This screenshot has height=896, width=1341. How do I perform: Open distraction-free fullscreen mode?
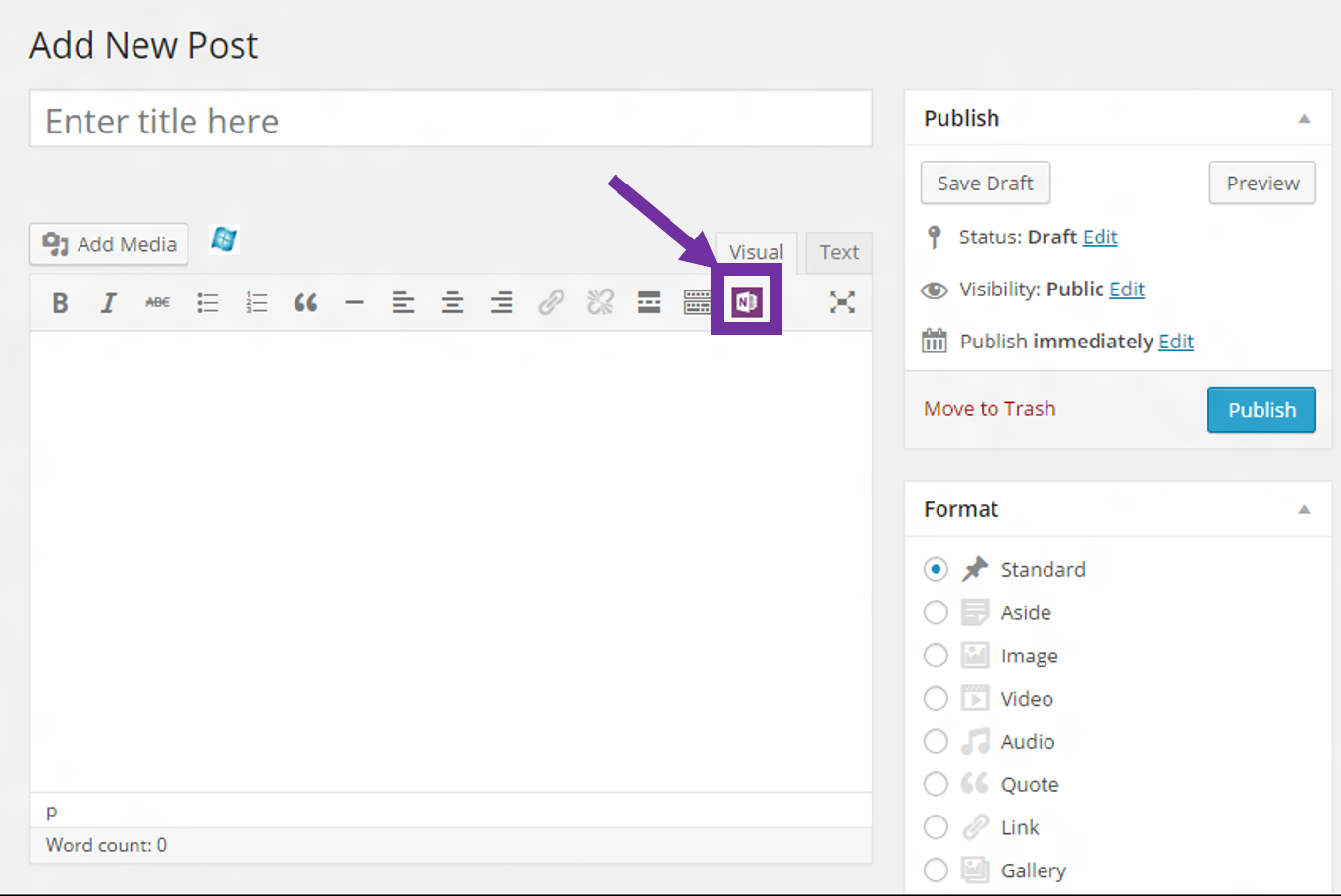pyautogui.click(x=841, y=302)
